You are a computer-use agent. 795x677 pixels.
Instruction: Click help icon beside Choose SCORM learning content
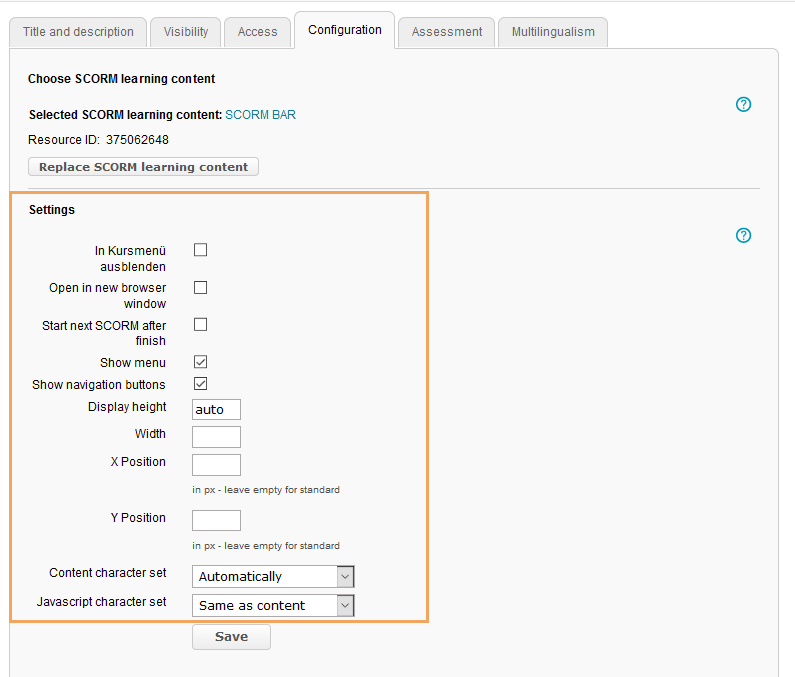click(743, 105)
